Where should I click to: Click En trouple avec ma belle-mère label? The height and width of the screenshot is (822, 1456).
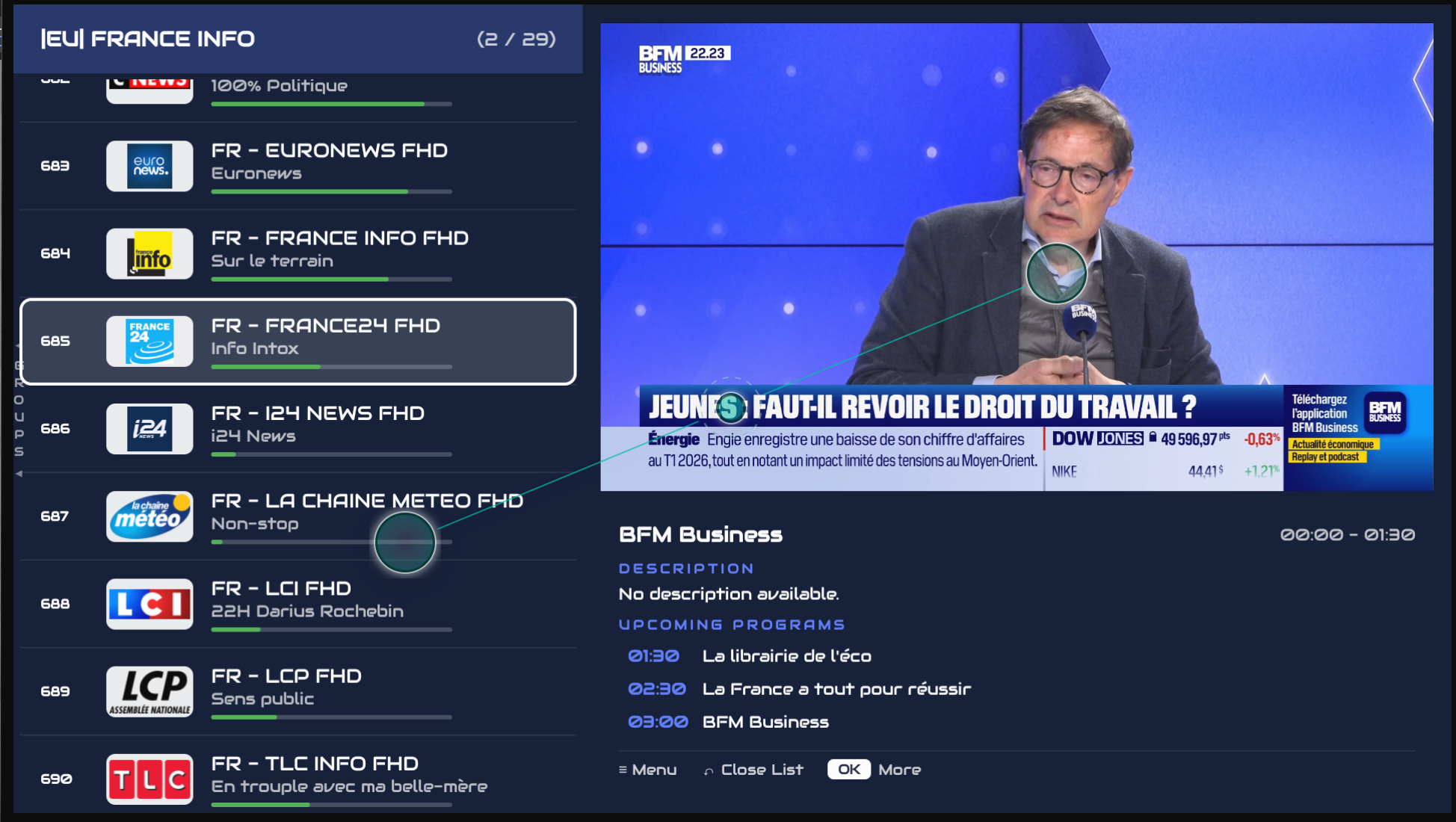click(349, 787)
